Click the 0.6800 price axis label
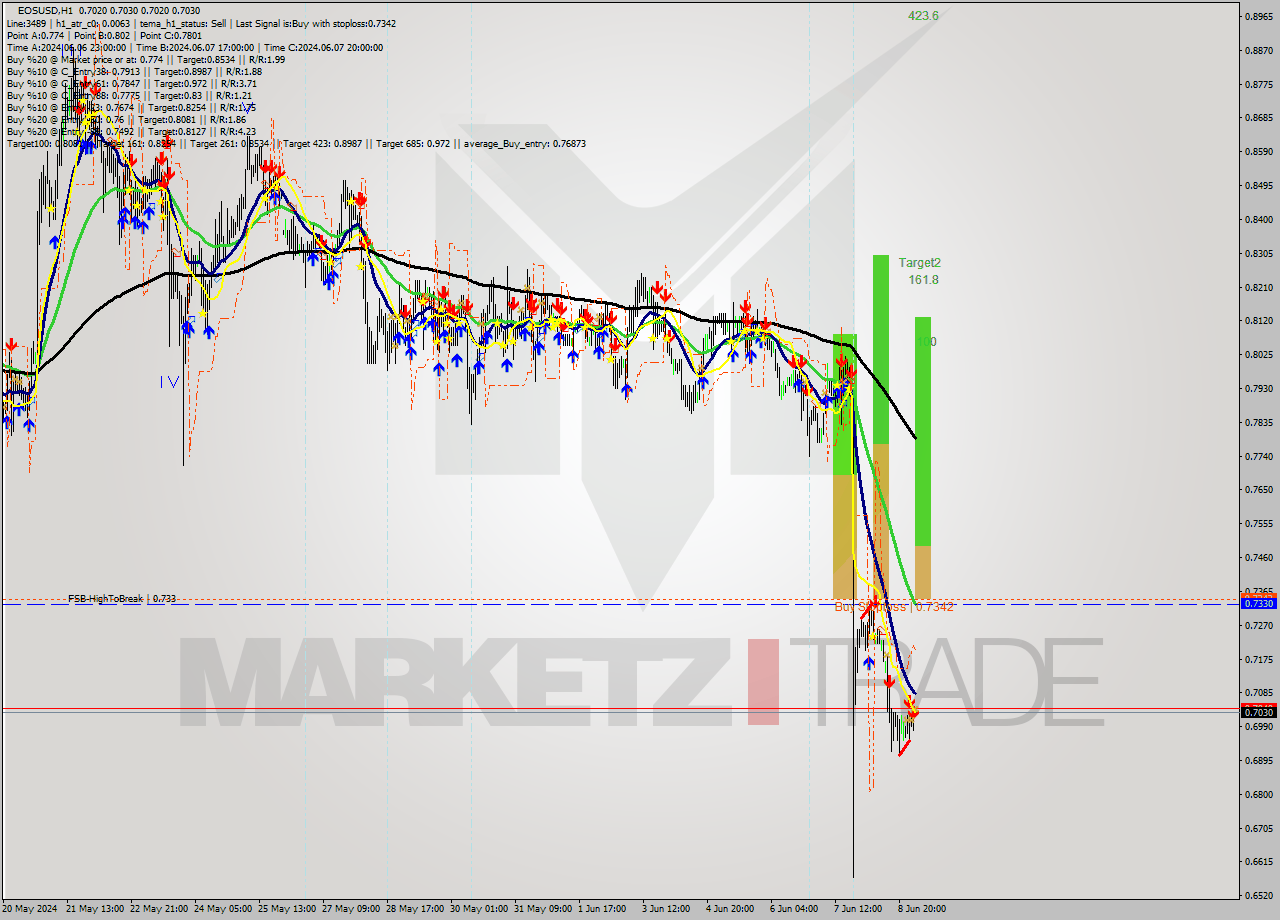The image size is (1280, 920). click(1258, 794)
